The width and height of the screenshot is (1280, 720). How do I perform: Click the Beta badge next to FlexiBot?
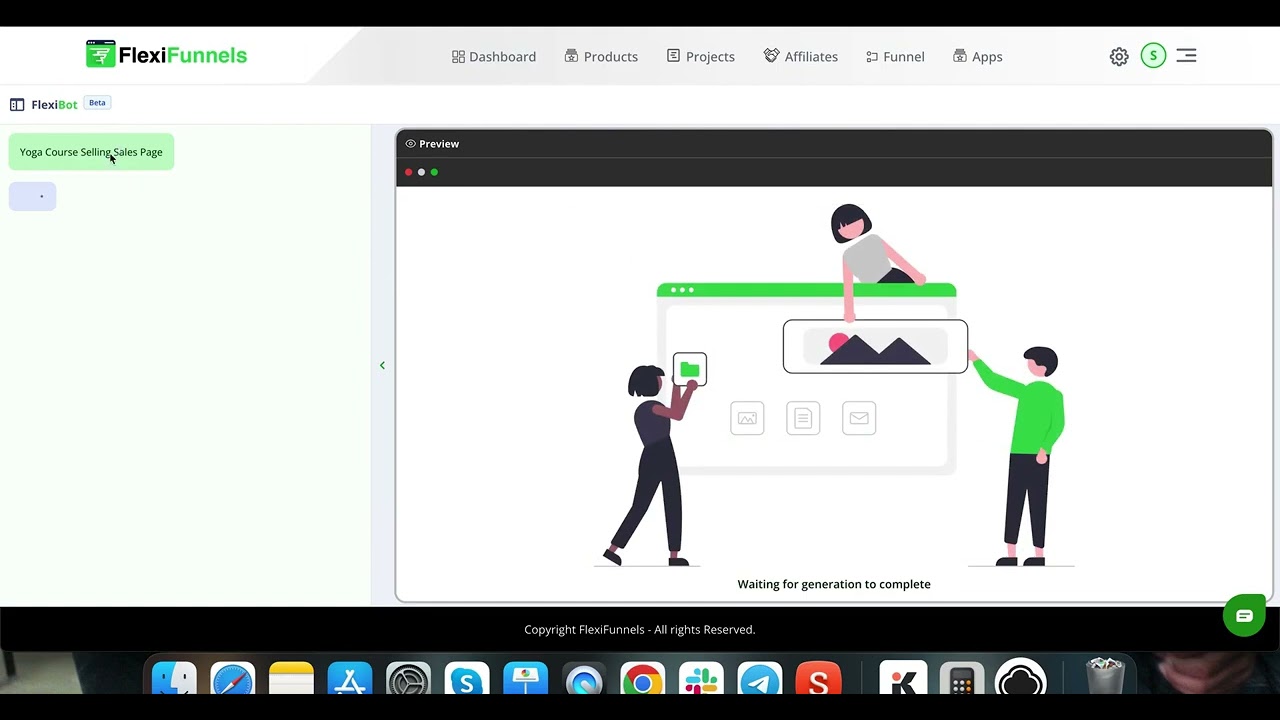pos(97,103)
